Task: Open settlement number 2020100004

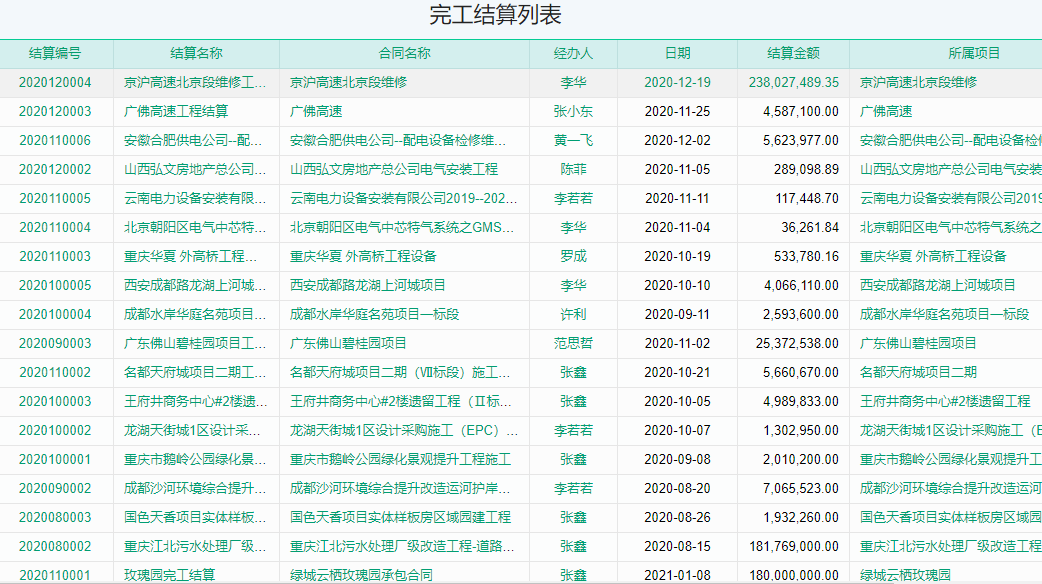Action: coord(55,315)
